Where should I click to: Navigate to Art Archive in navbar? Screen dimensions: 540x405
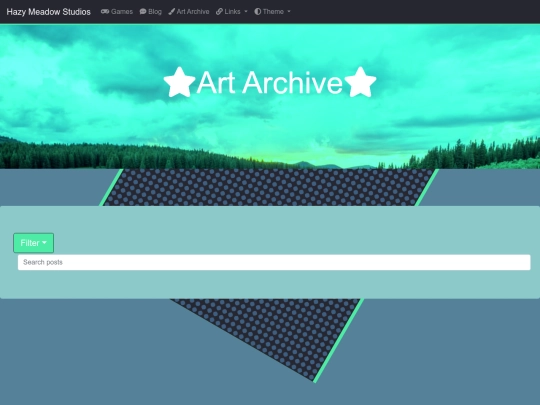point(189,12)
